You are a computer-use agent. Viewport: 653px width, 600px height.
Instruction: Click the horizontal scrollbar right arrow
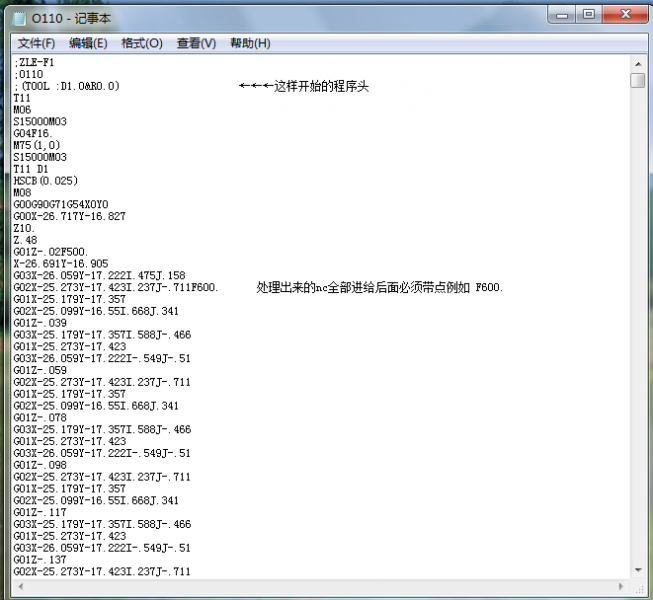tap(621, 587)
